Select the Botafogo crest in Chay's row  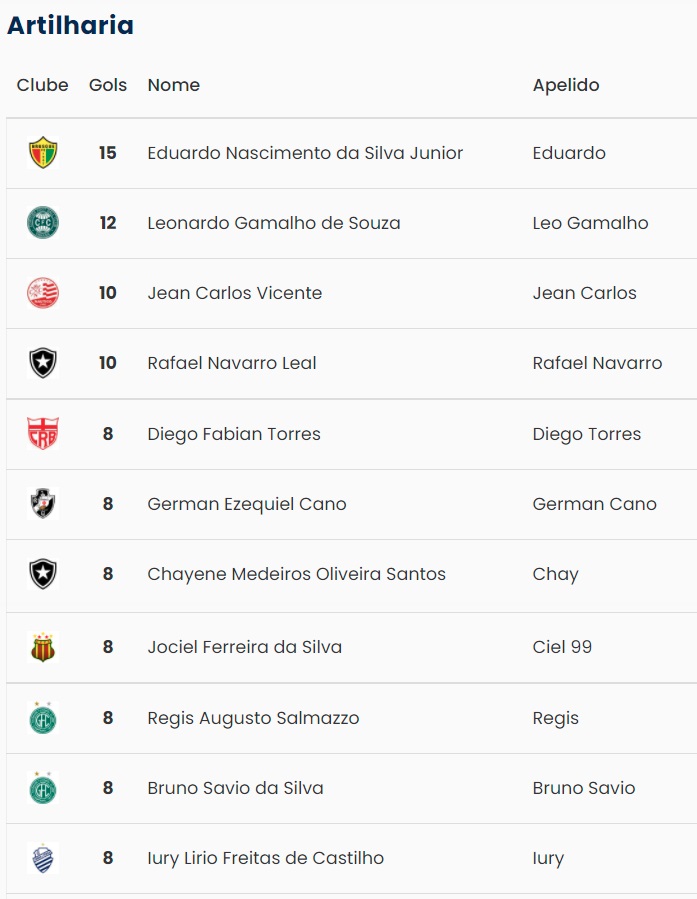pos(43,574)
